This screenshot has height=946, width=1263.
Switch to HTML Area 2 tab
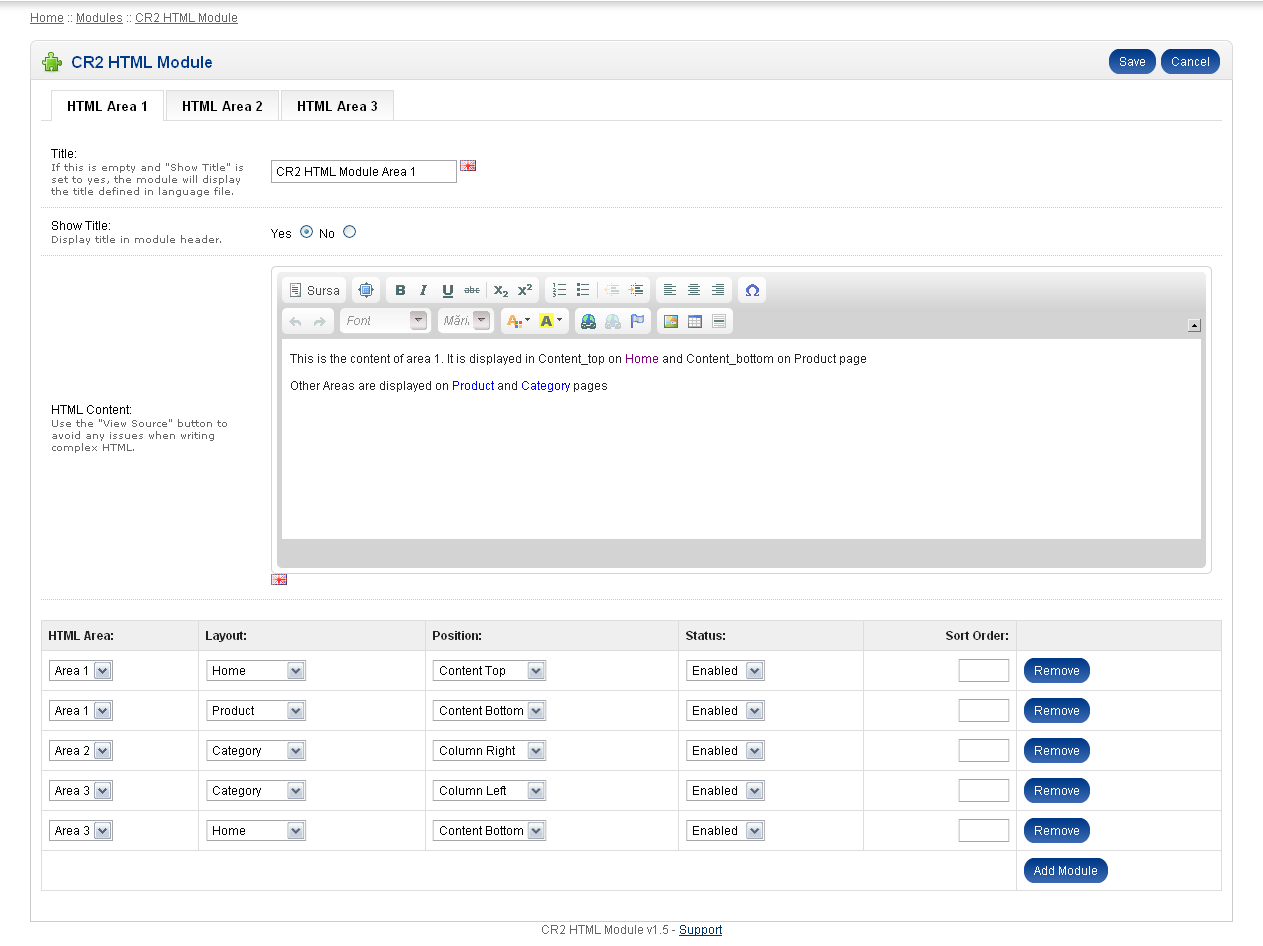click(222, 106)
